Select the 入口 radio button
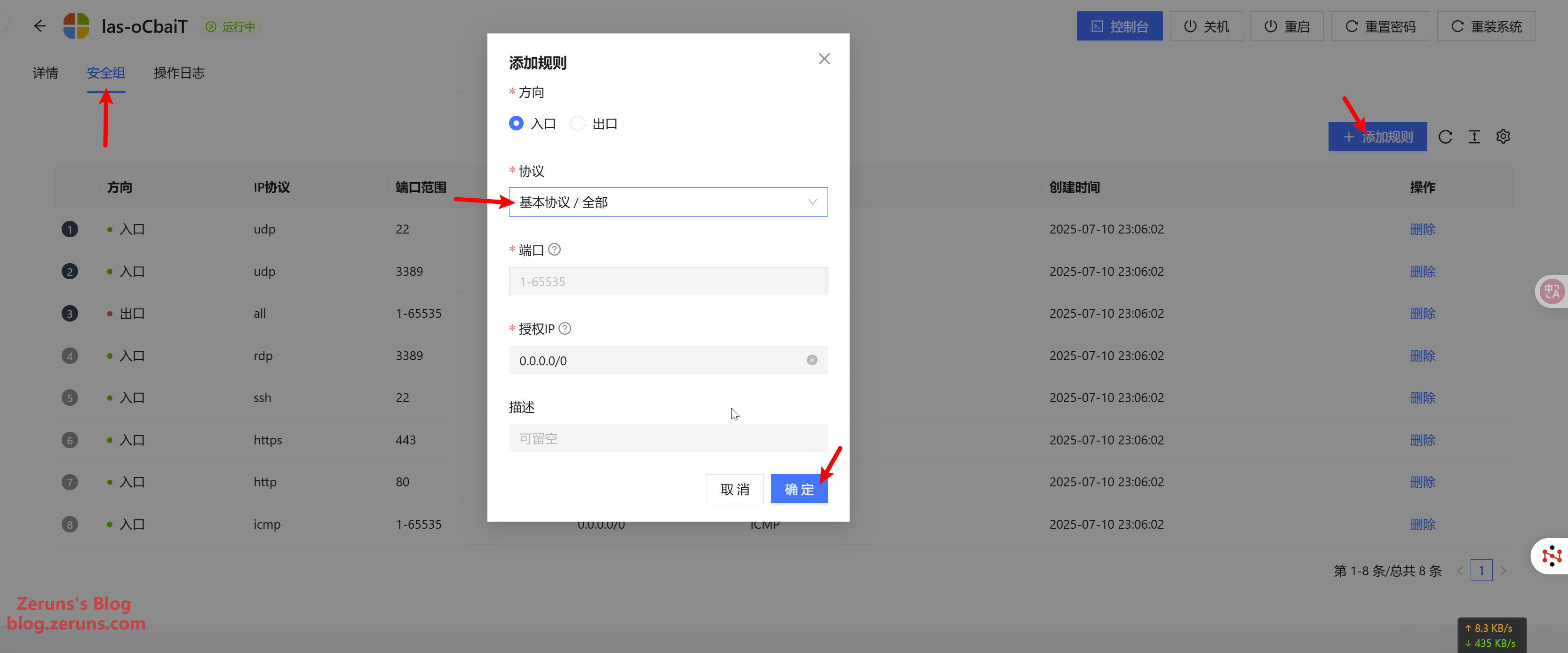 click(516, 124)
